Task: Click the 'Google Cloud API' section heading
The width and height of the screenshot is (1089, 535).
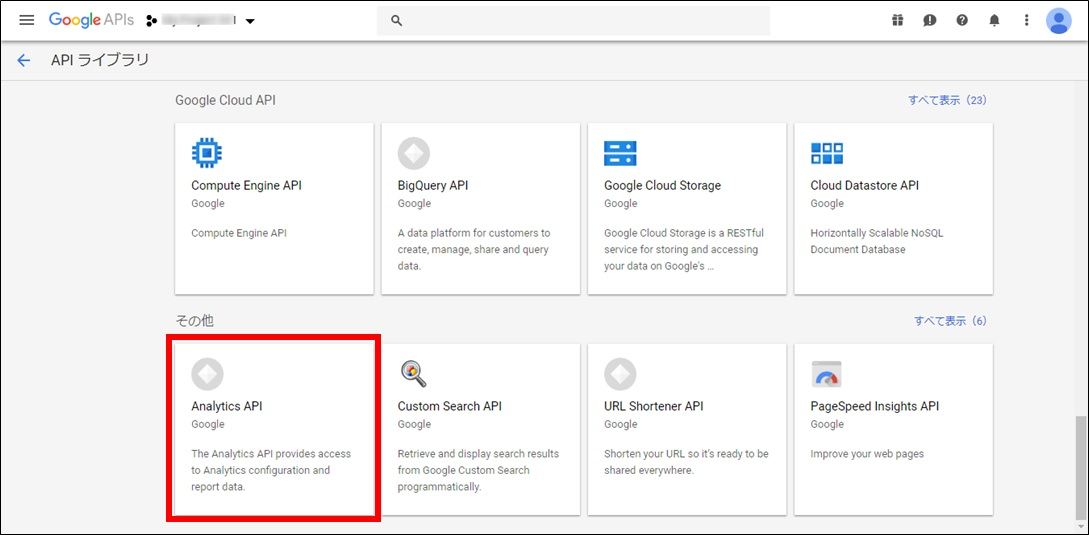Action: click(225, 100)
